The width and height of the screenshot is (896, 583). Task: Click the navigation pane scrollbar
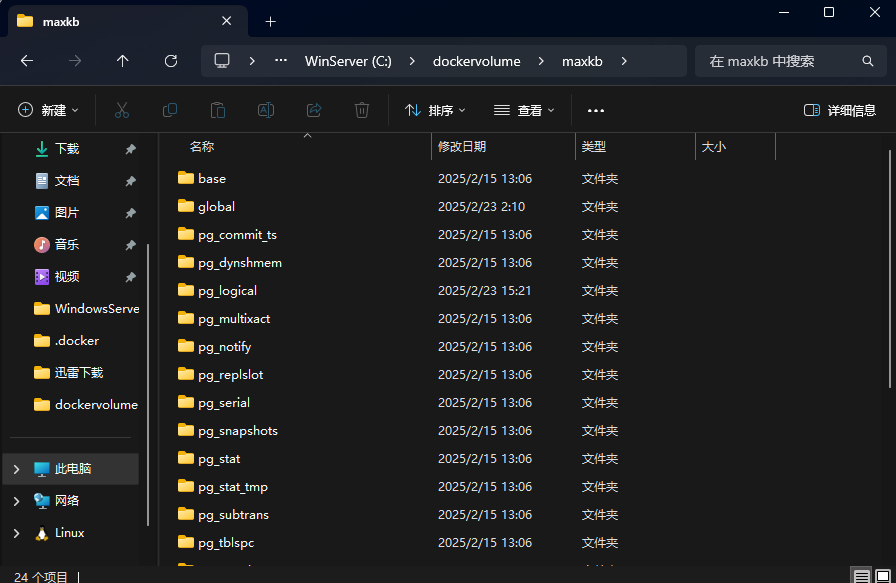pos(148,385)
